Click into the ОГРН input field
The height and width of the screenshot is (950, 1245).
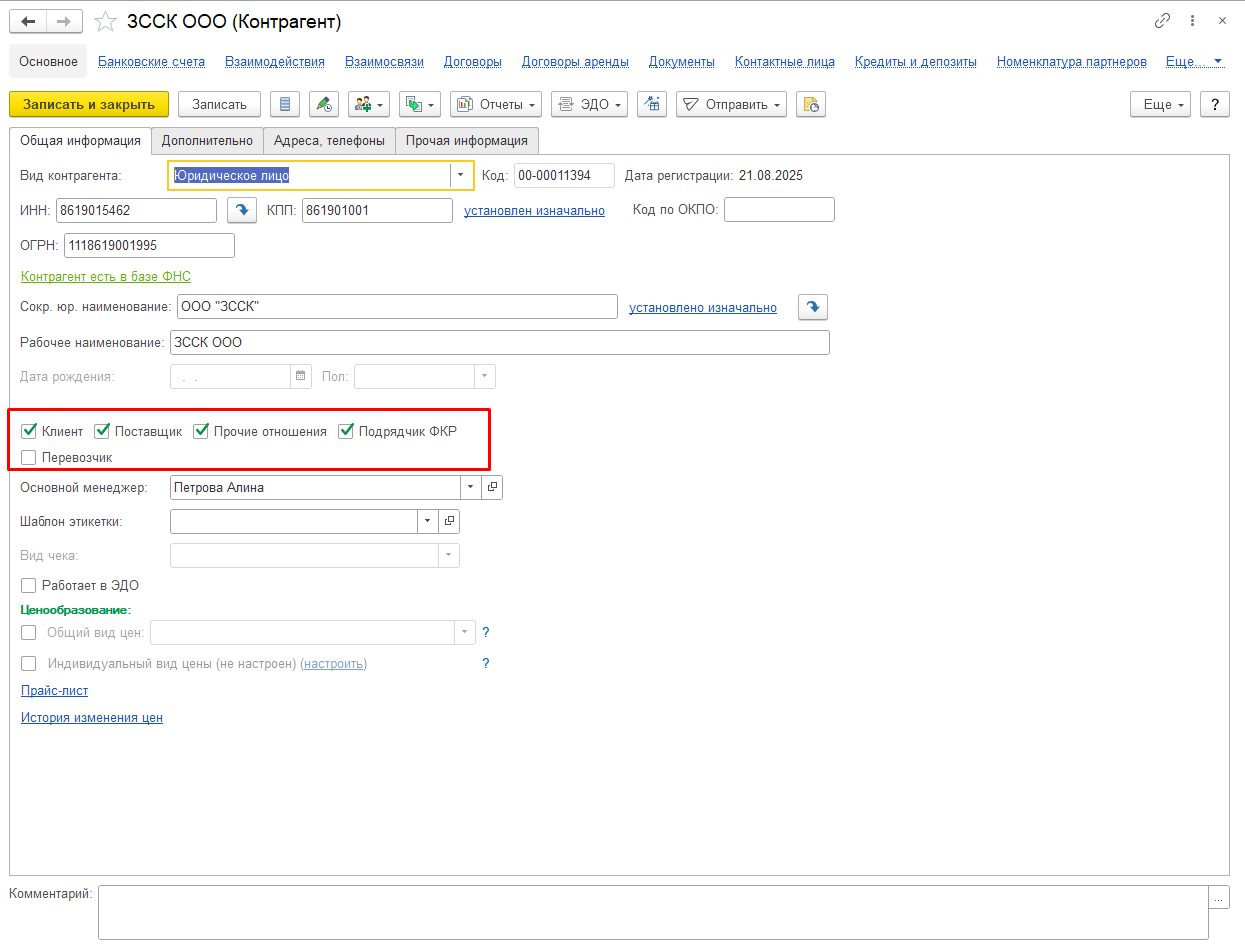(x=149, y=245)
